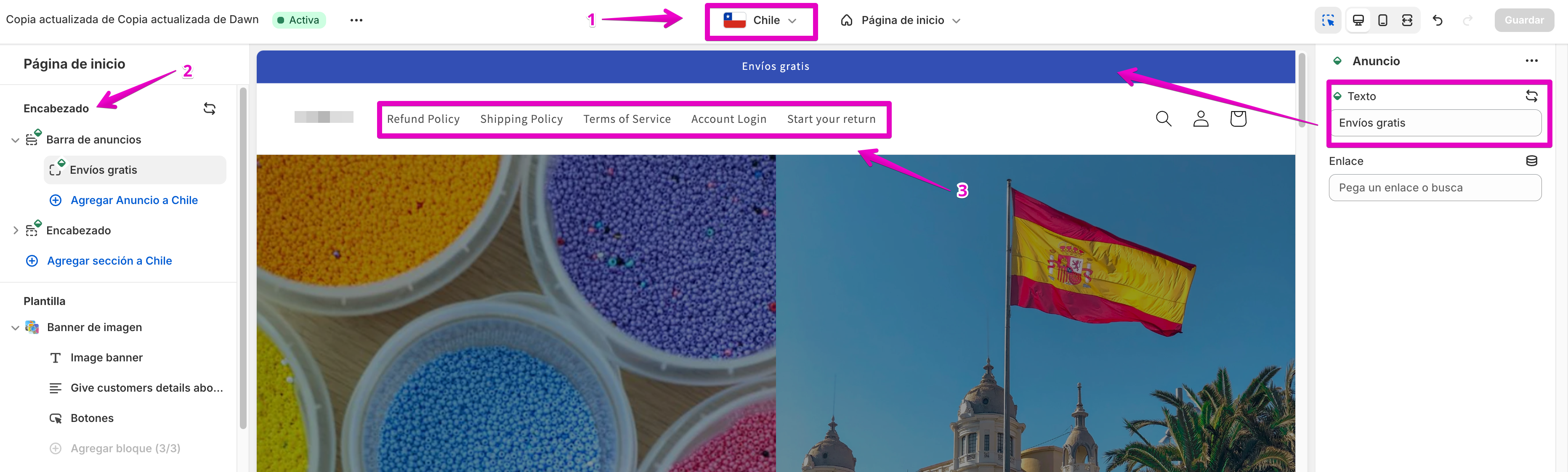Open the theme actions three-dot menu

click(x=356, y=20)
